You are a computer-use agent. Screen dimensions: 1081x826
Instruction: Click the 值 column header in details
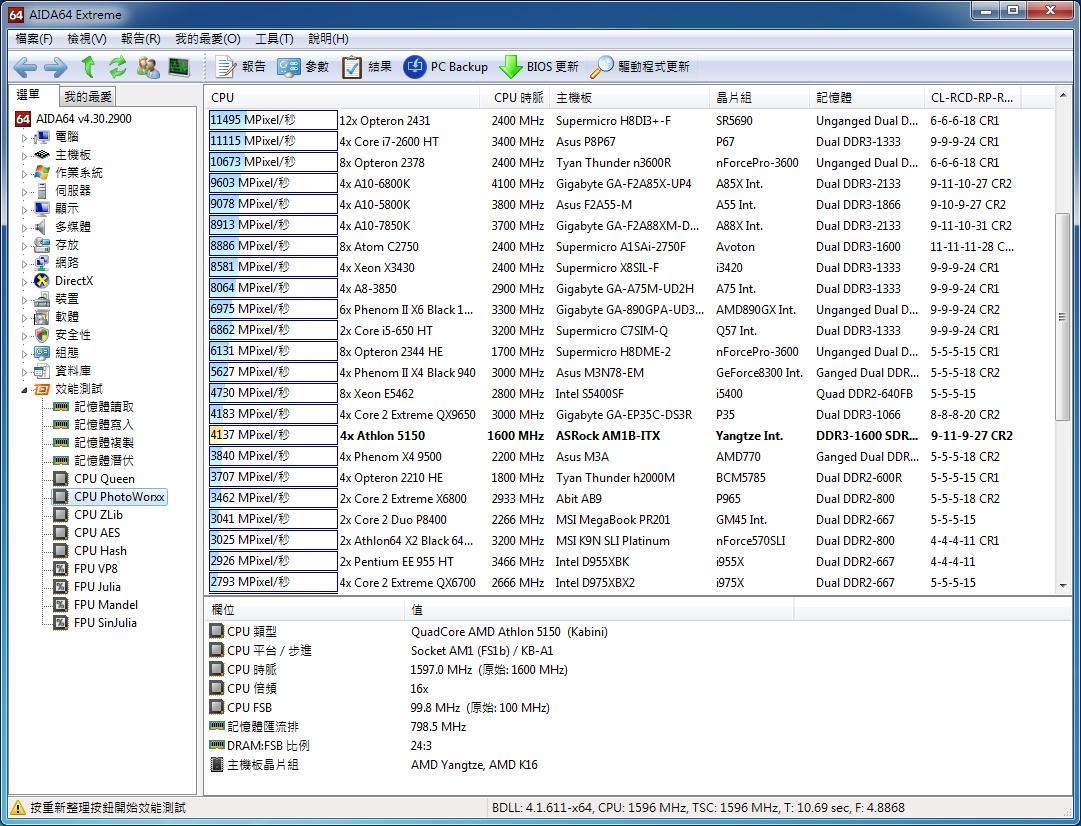[598, 610]
